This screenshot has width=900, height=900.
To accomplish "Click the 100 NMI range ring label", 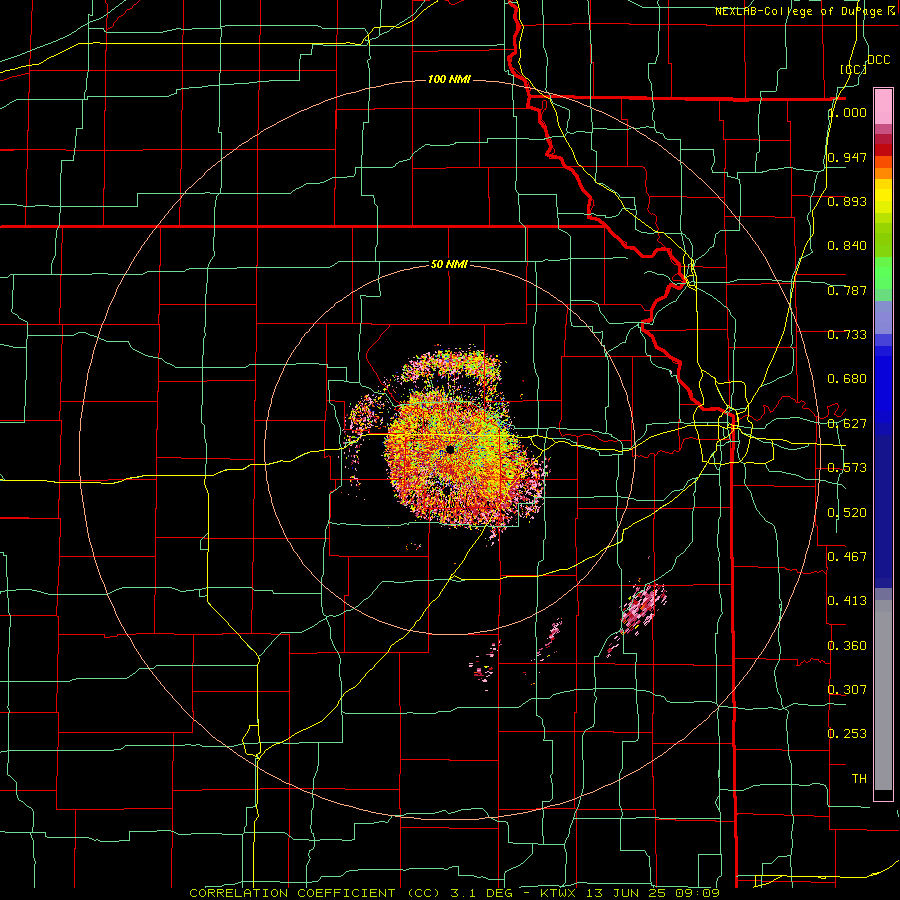I will tap(449, 79).
